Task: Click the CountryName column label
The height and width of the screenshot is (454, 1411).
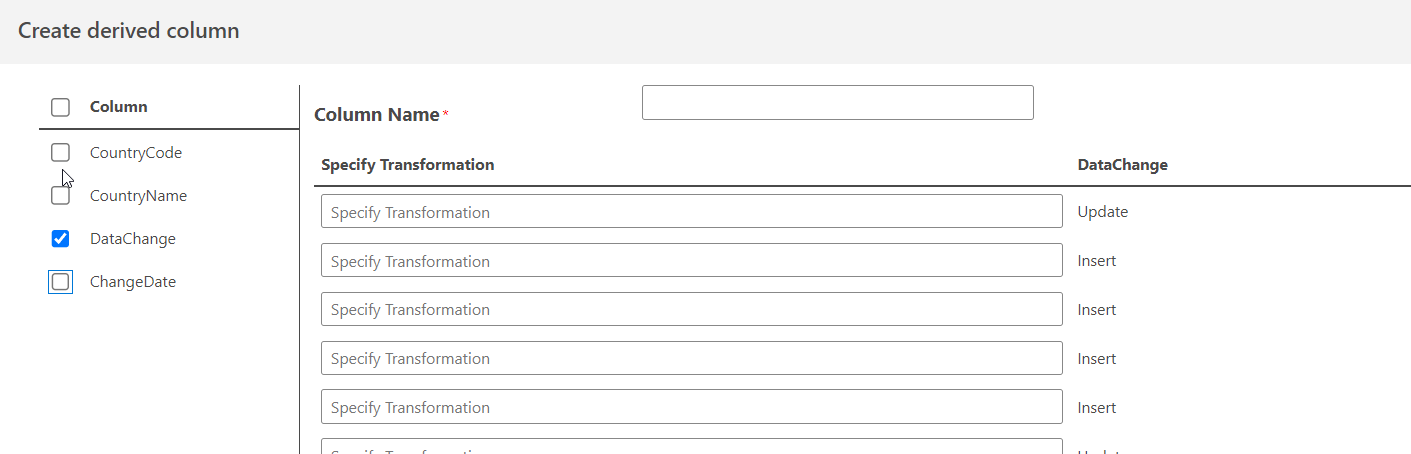Action: 138,196
